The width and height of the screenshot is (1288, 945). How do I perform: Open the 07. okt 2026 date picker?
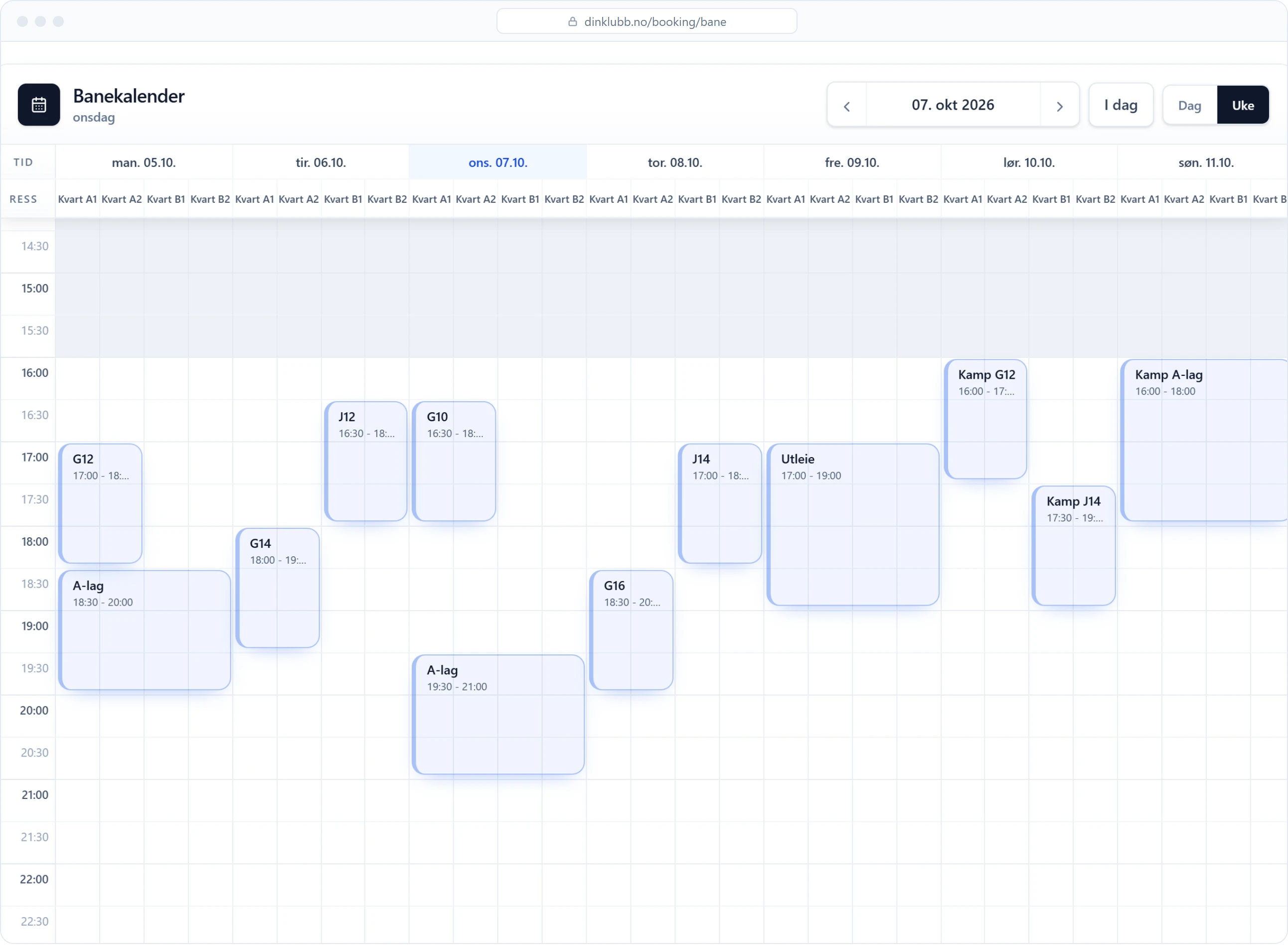(x=953, y=105)
